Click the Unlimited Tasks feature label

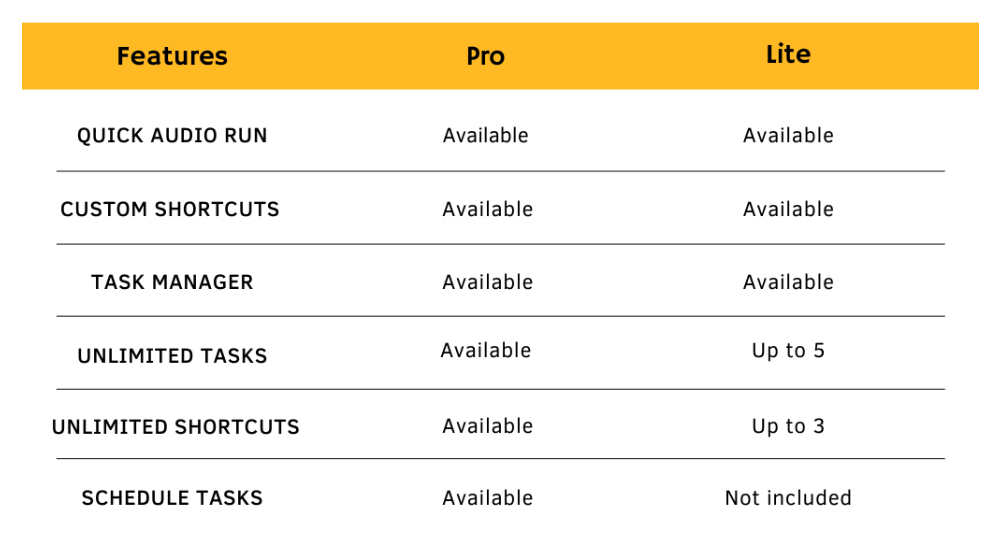point(172,356)
